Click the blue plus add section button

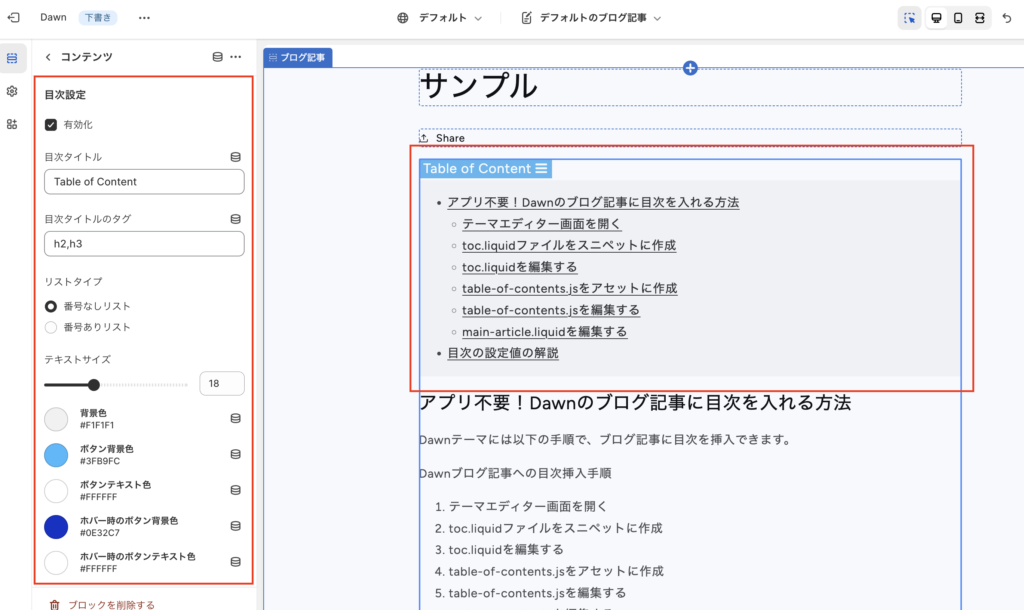click(x=690, y=68)
